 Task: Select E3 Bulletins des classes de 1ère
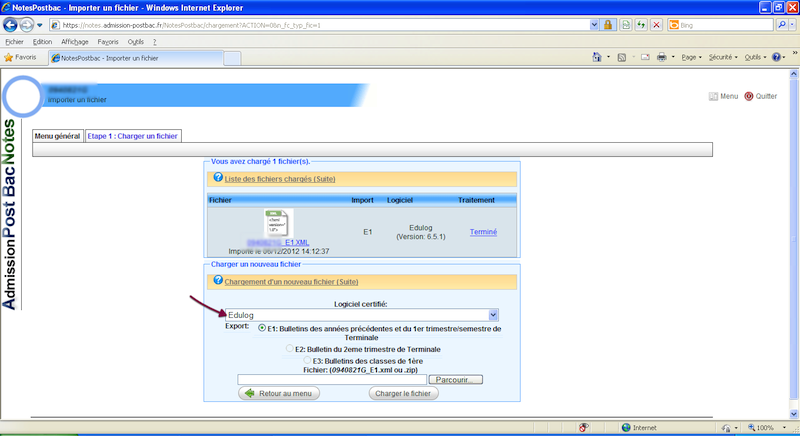tap(307, 359)
